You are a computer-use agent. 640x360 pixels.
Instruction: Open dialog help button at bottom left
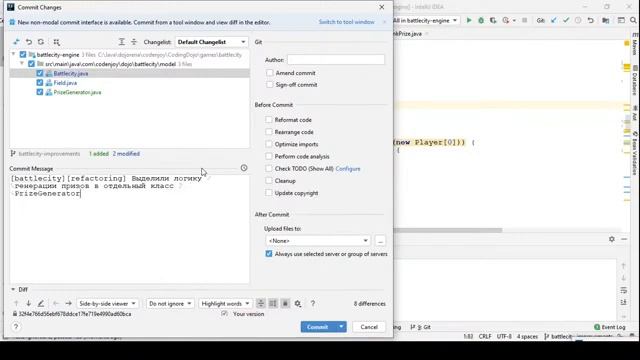click(16, 327)
